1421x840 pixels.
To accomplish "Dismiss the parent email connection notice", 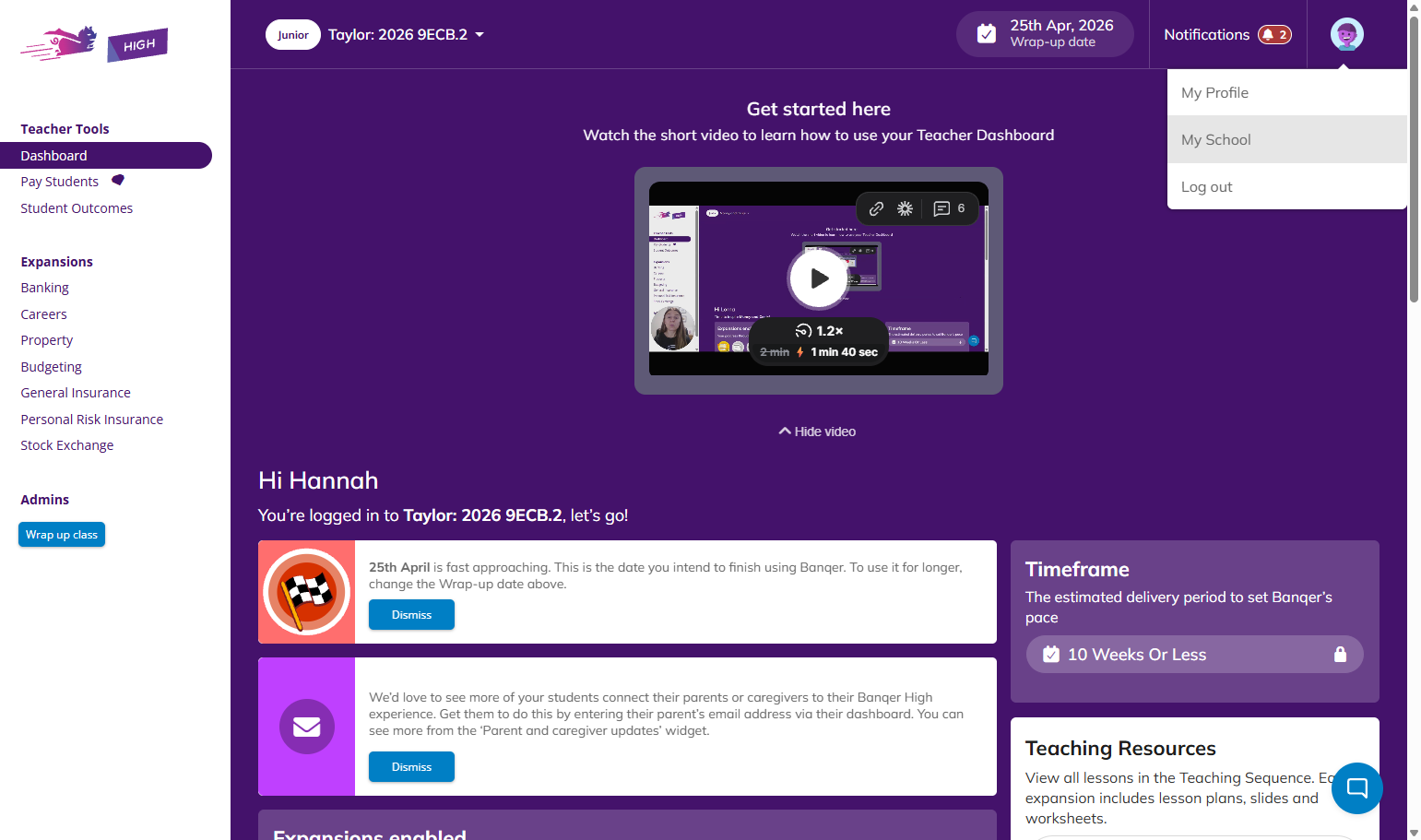I will point(411,767).
